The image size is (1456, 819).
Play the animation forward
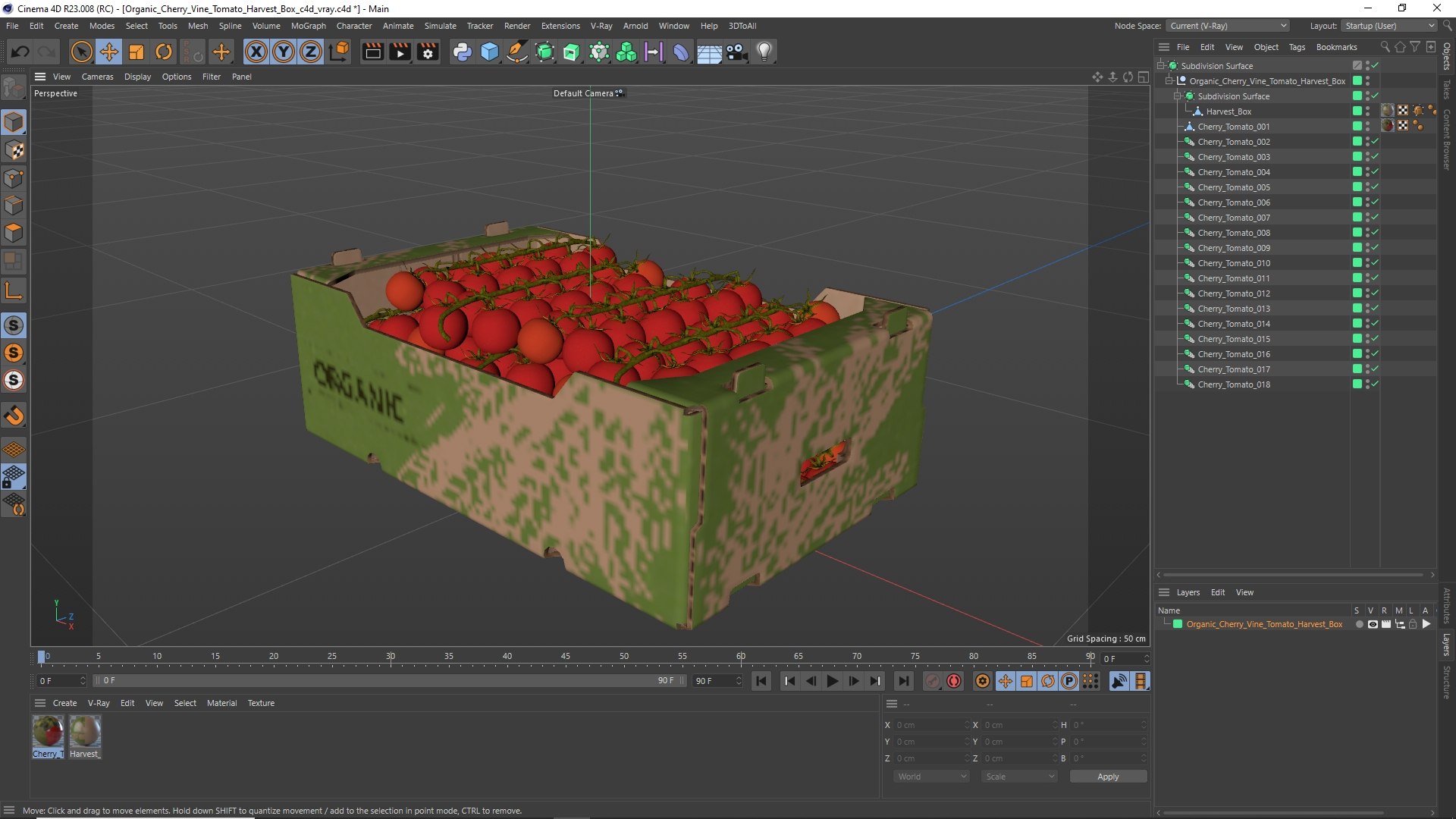[832, 681]
